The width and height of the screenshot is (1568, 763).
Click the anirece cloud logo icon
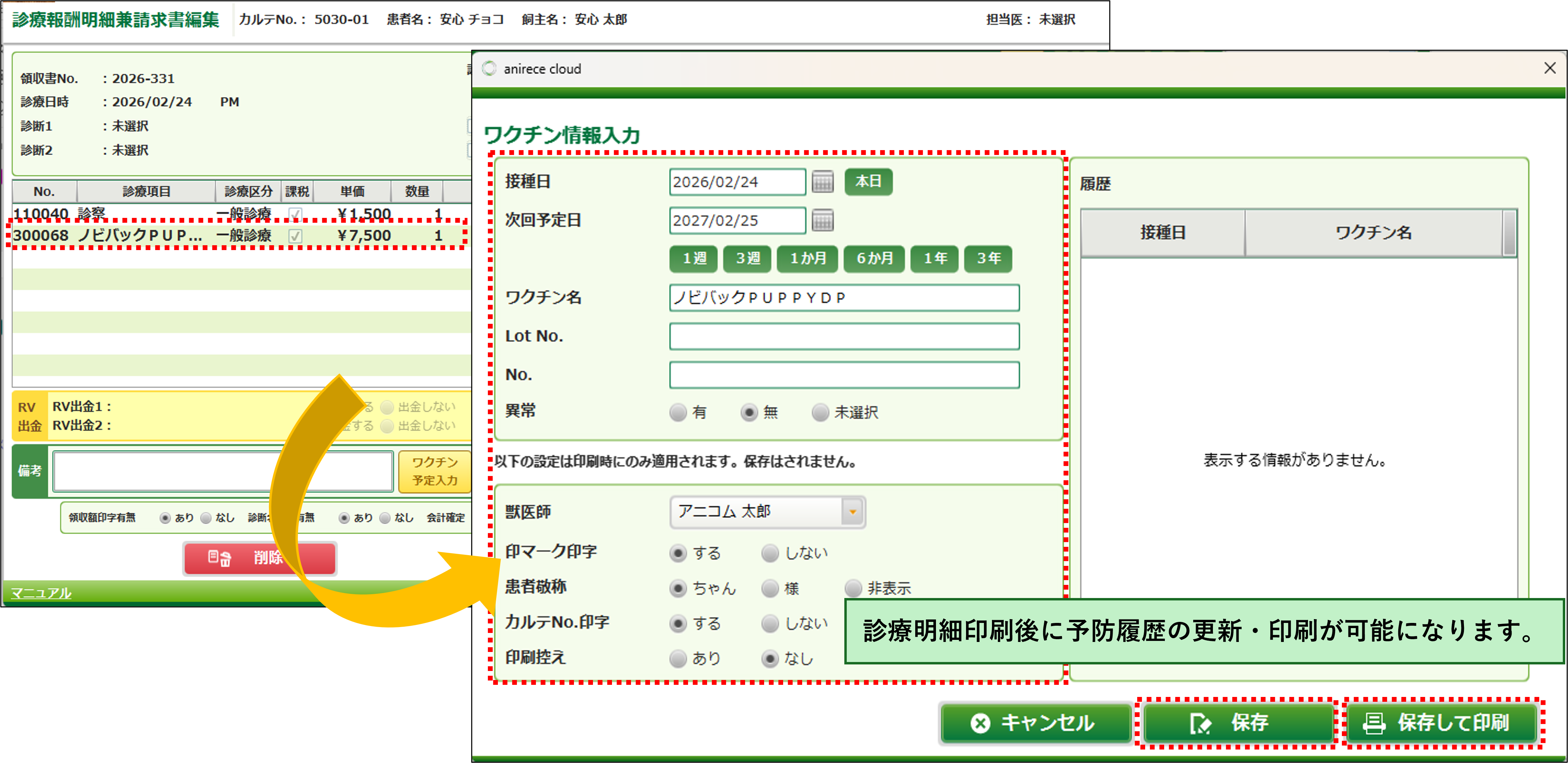pos(489,69)
